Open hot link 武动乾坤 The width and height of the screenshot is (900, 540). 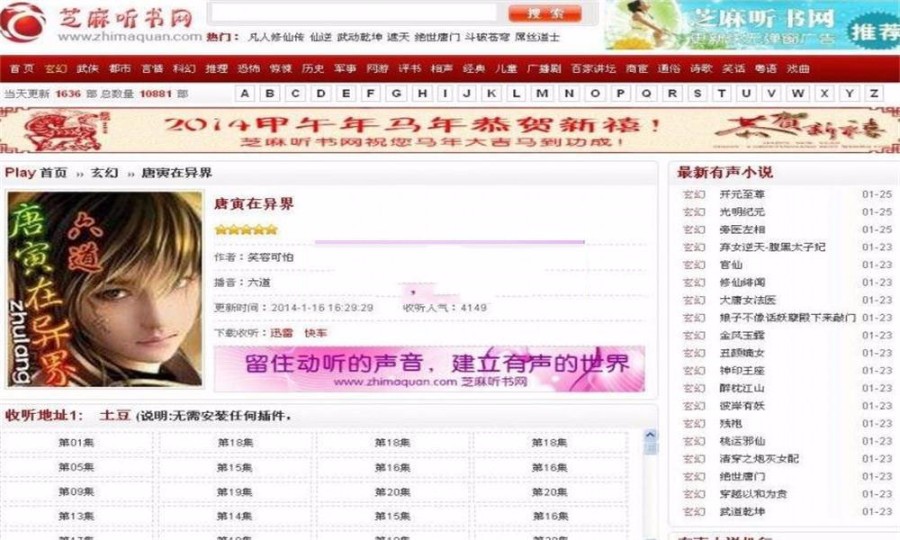pos(359,37)
